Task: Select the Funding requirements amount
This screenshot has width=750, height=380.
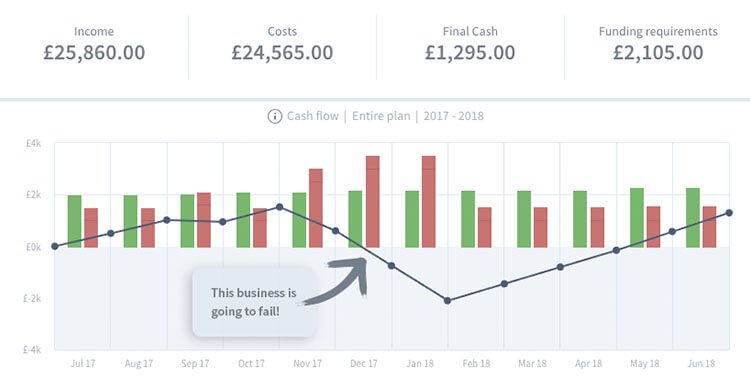Action: (x=658, y=52)
